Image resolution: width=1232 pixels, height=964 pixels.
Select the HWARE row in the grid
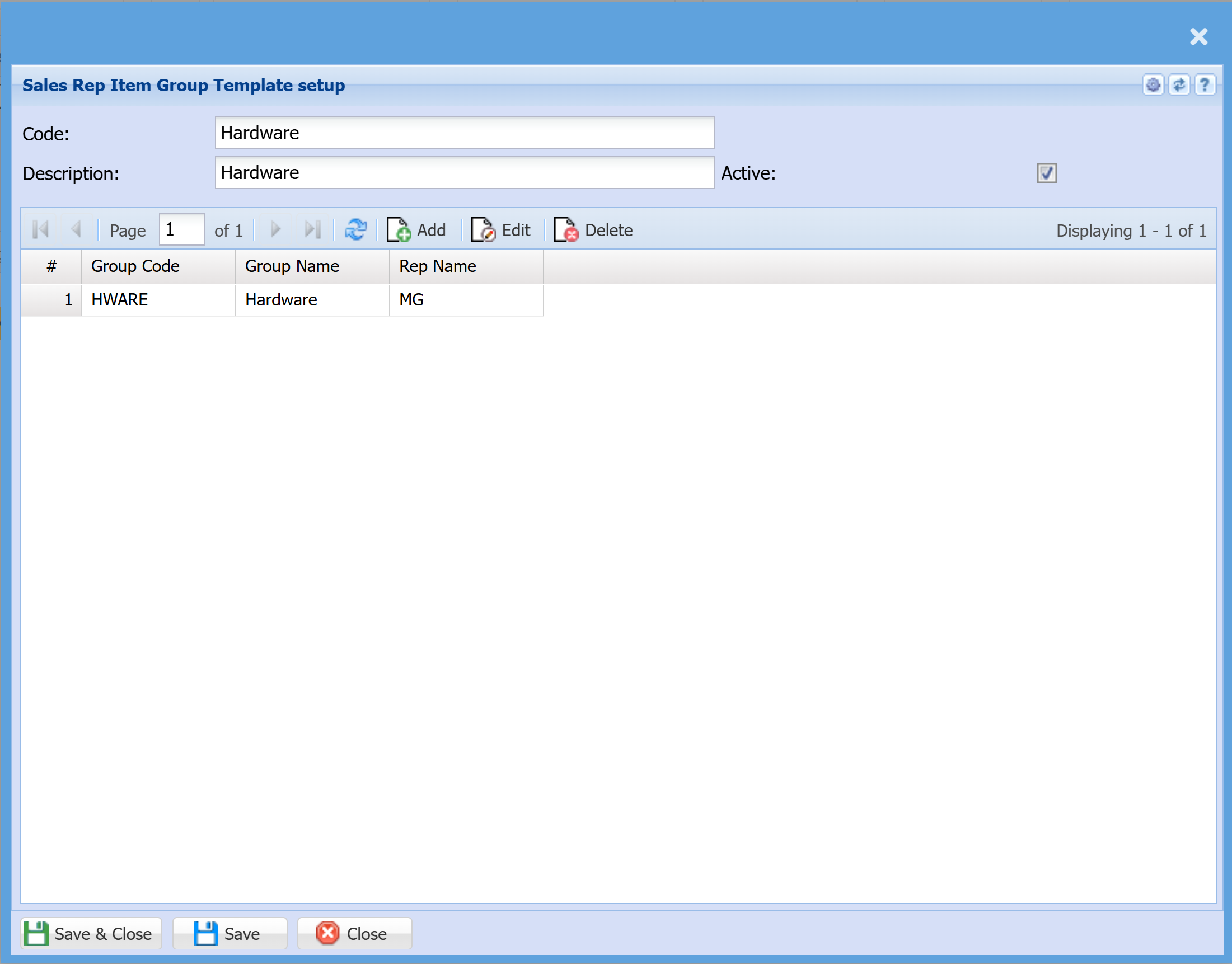(158, 300)
